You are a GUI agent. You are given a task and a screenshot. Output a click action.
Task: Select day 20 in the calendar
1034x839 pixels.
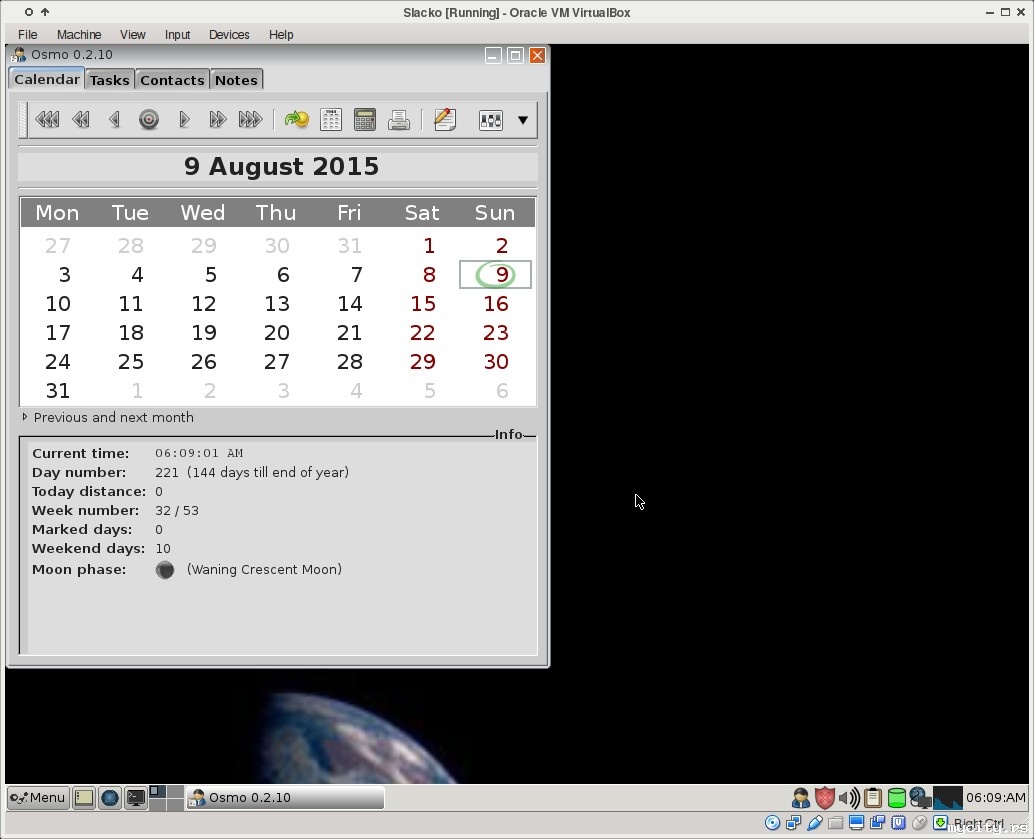277,332
